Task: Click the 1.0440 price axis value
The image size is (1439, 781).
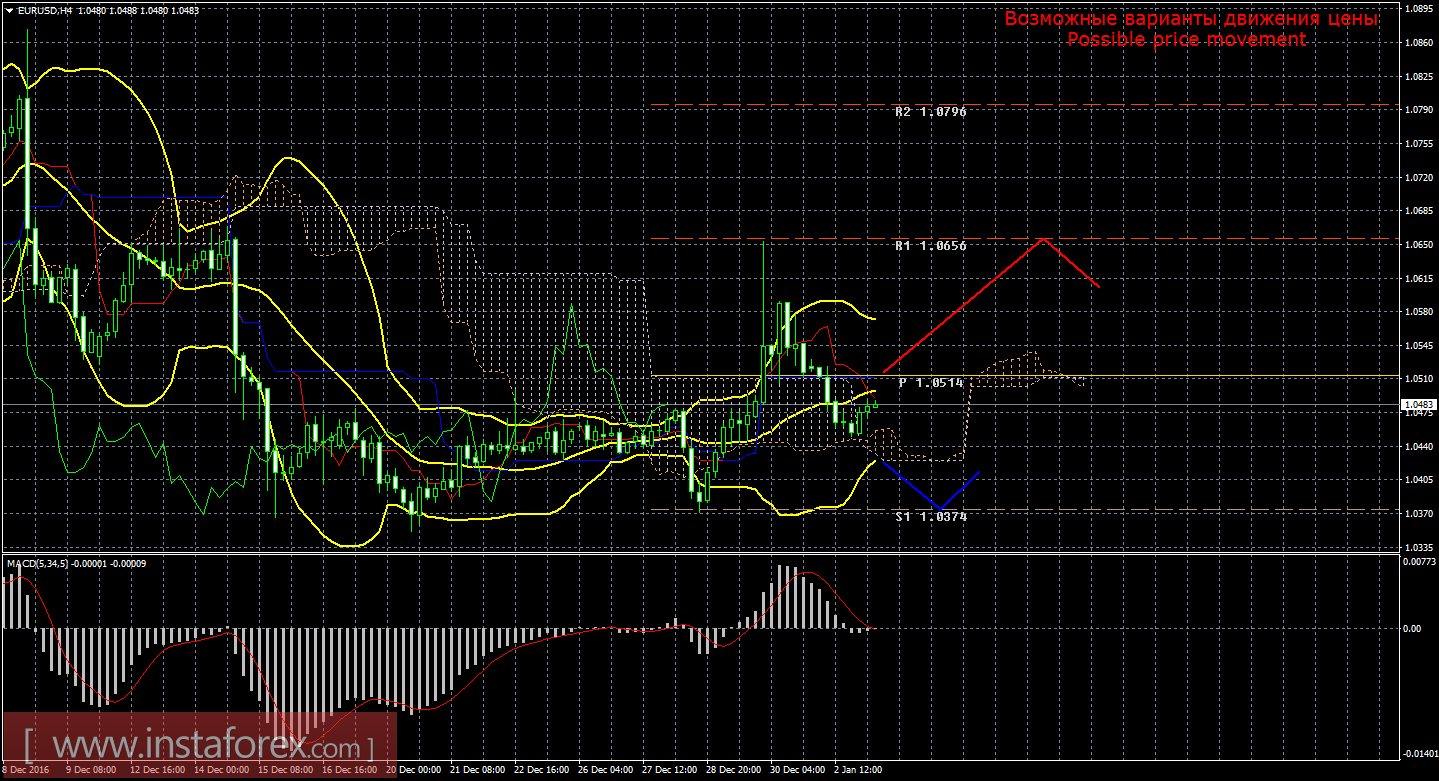Action: [x=1419, y=447]
